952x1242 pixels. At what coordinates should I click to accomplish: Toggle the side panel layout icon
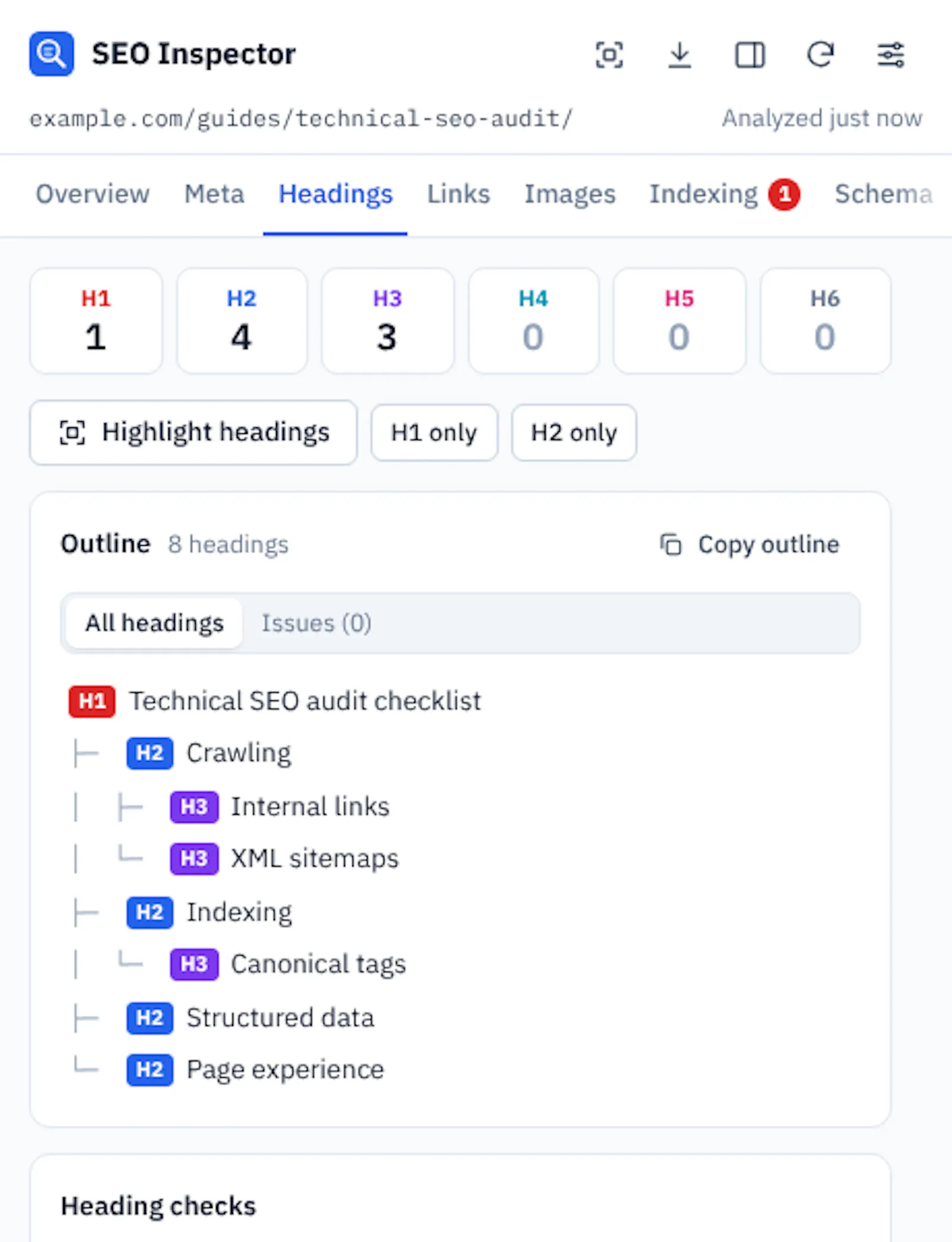[x=750, y=55]
